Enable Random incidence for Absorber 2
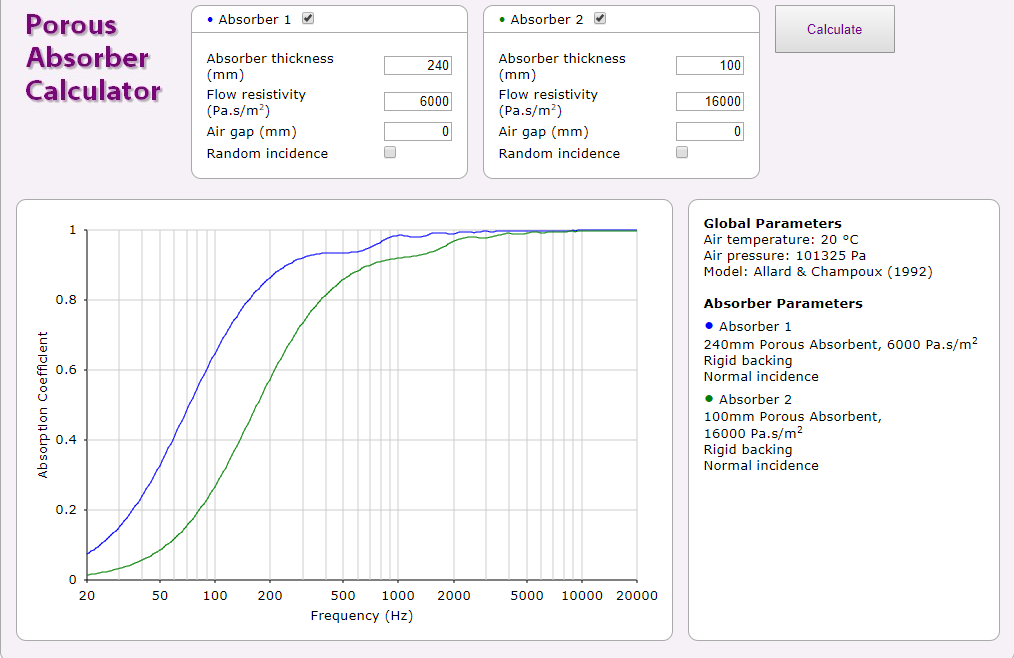1014x658 pixels. [x=682, y=153]
